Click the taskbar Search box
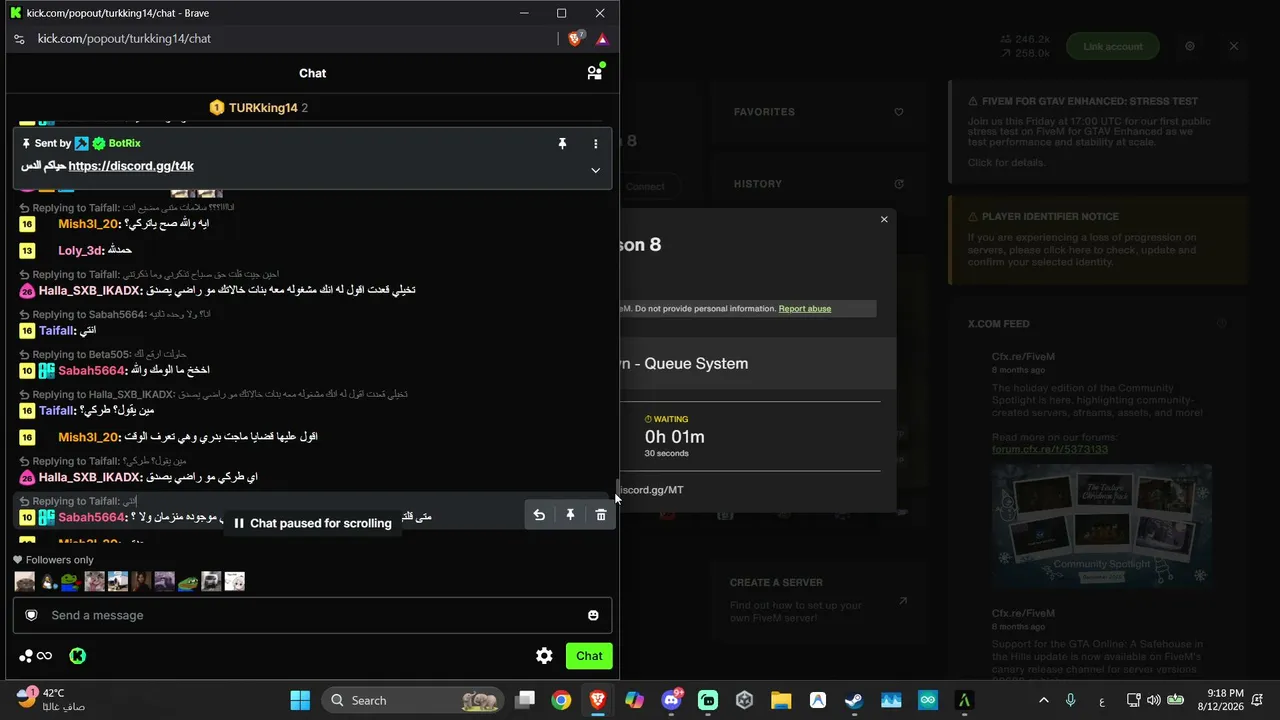The width and height of the screenshot is (1280, 720). tap(414, 700)
